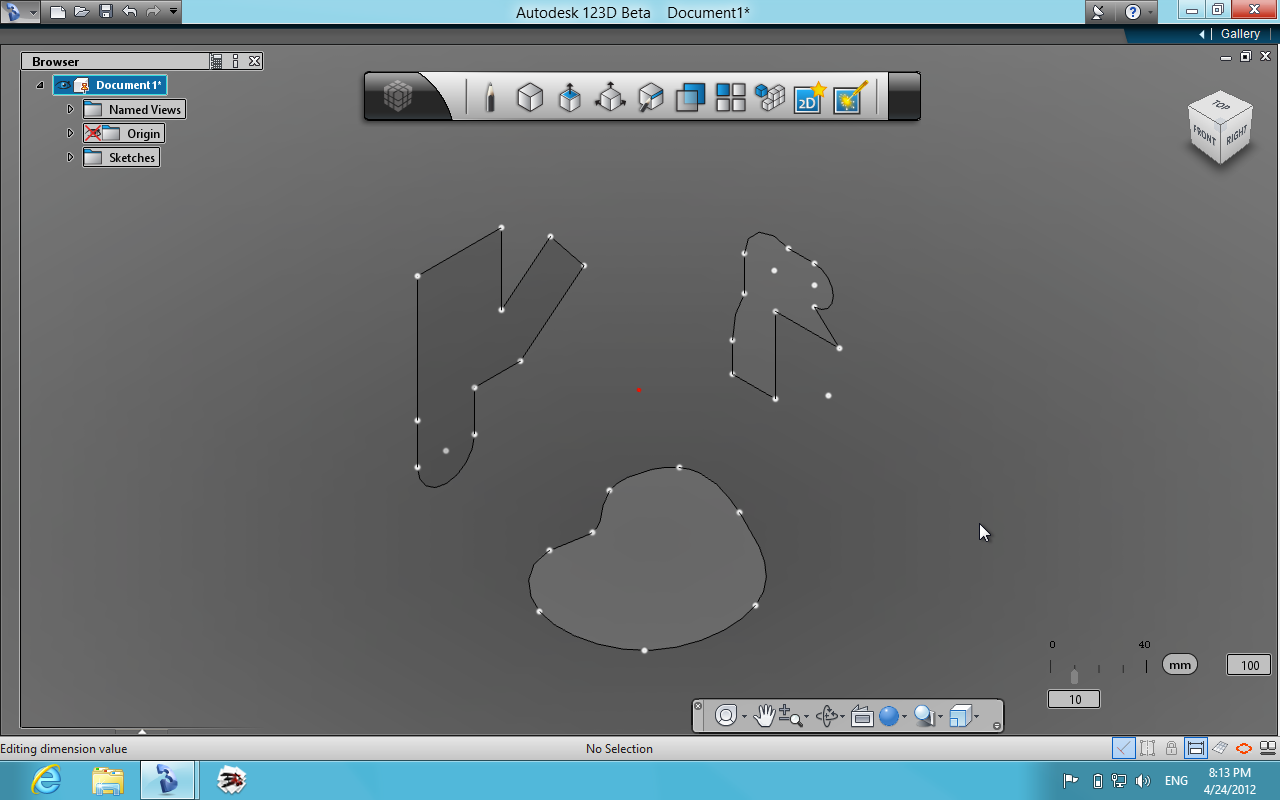Image resolution: width=1280 pixels, height=800 pixels.
Task: Open the zoom tool dropdown arrow
Action: click(806, 717)
